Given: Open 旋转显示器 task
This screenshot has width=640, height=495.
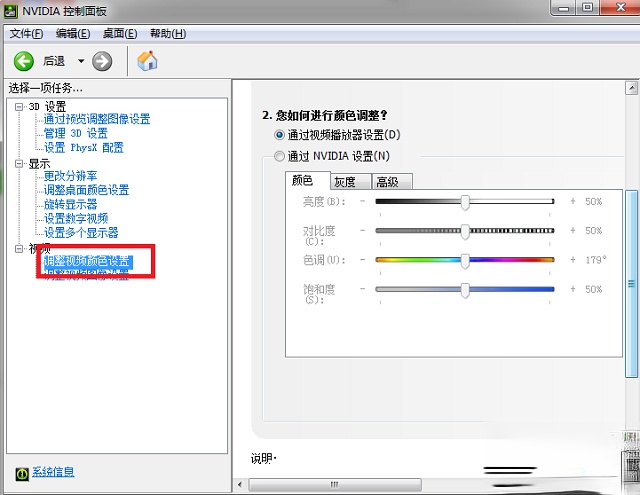Looking at the screenshot, I should point(70,204).
